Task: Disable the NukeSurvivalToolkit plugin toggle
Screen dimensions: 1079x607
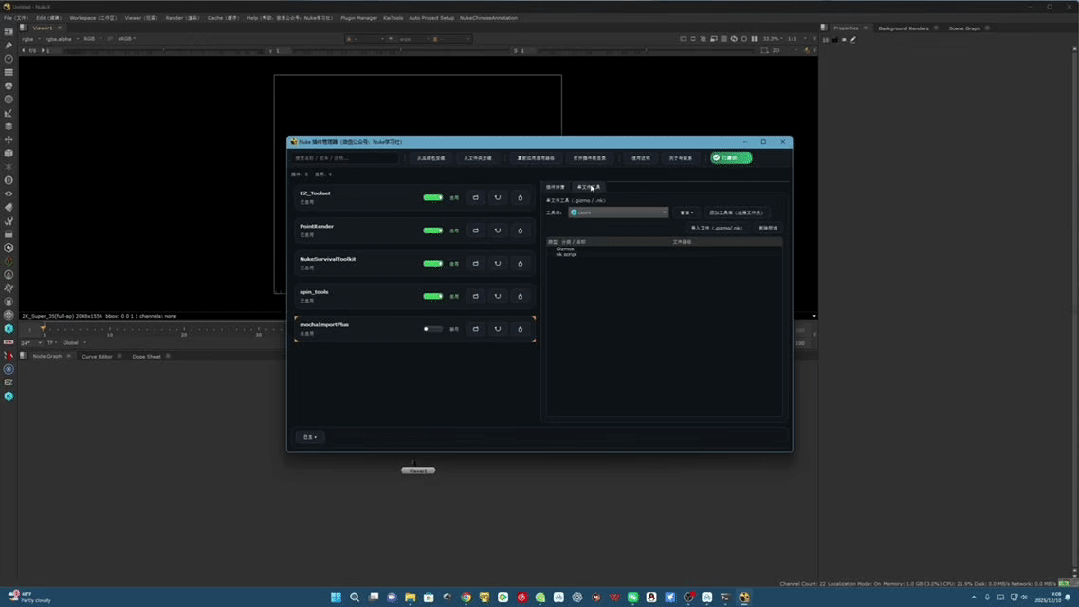Action: tap(433, 264)
